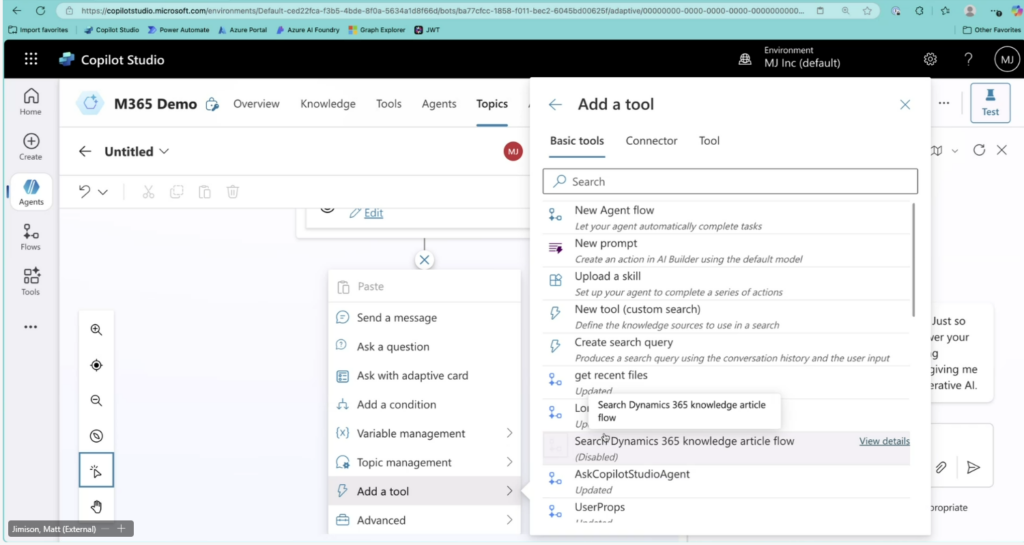Choose Ask with adaptive card
Screen dimensions: 1024x545
point(424,375)
